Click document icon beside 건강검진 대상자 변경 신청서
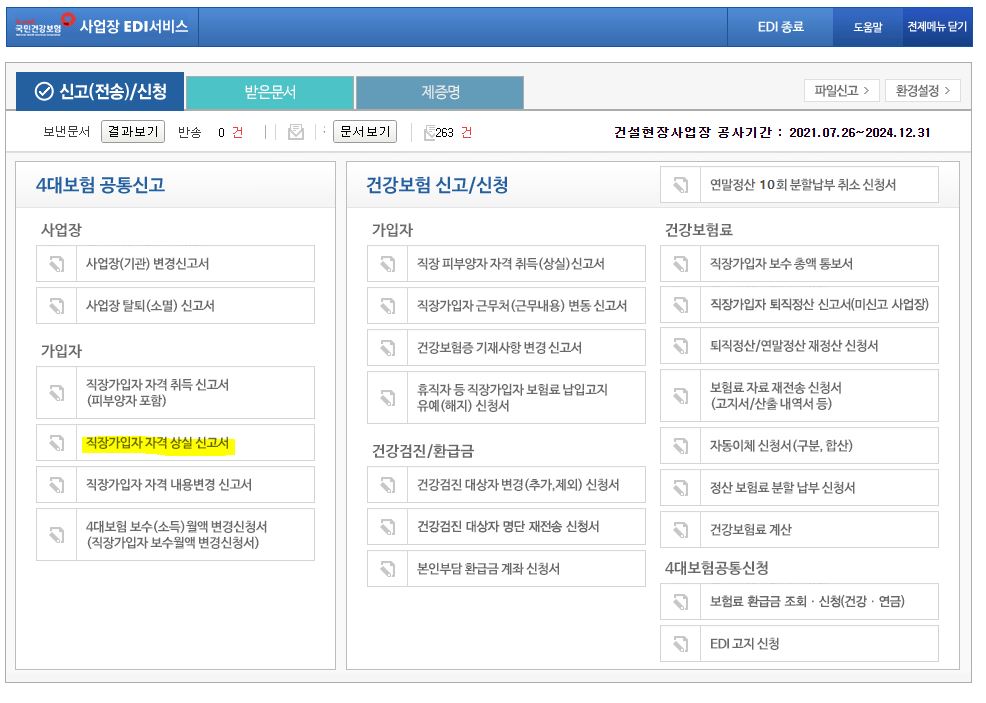Screen dimensions: 986x703 (388, 485)
